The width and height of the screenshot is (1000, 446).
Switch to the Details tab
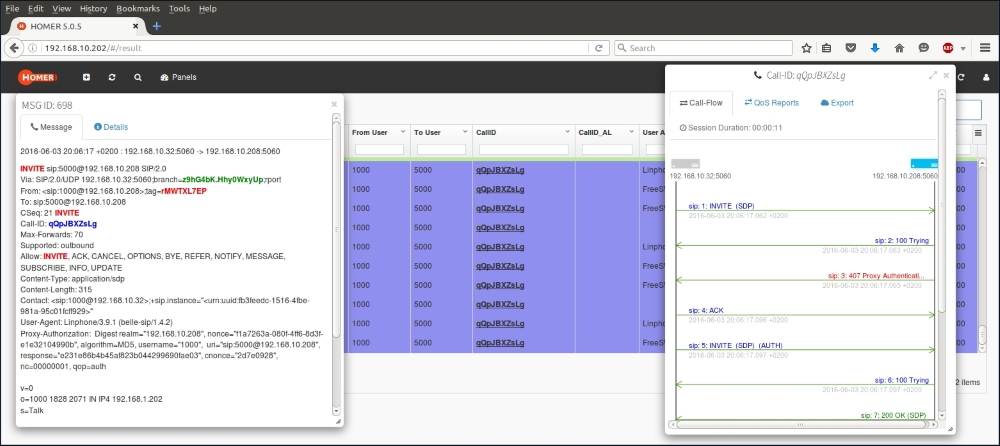click(111, 127)
